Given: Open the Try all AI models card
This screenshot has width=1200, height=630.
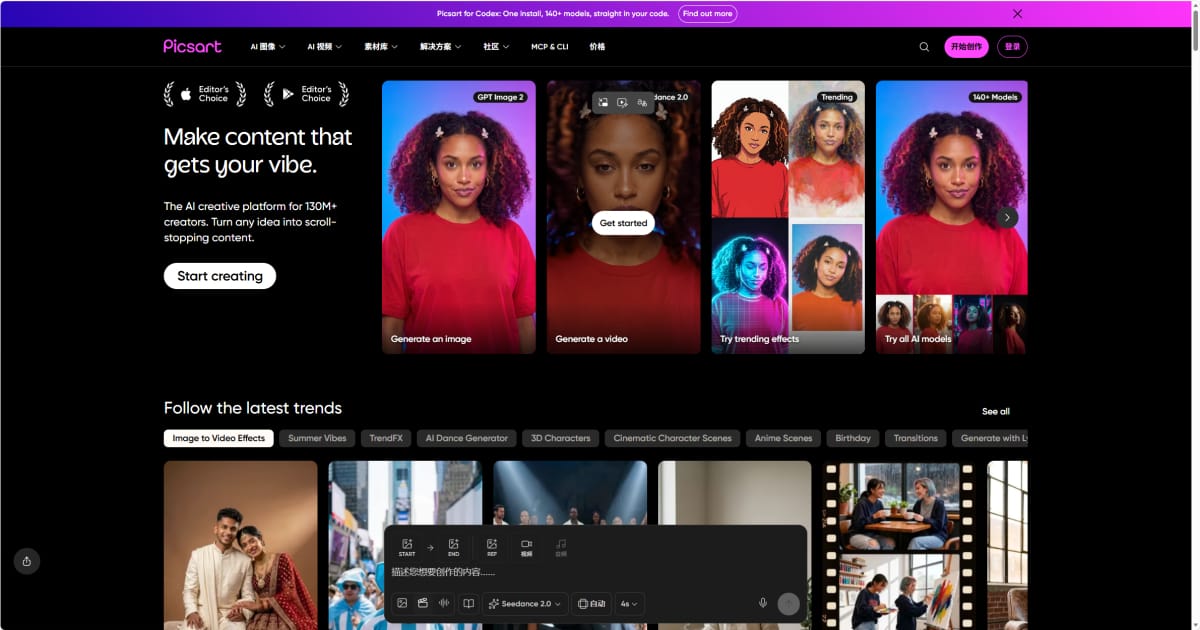Looking at the screenshot, I should tap(951, 217).
